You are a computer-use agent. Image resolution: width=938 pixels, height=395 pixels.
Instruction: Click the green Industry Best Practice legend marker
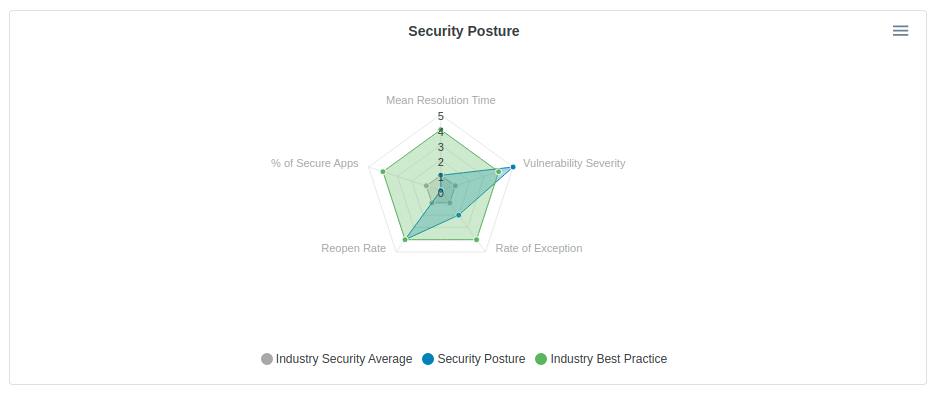[x=541, y=359]
